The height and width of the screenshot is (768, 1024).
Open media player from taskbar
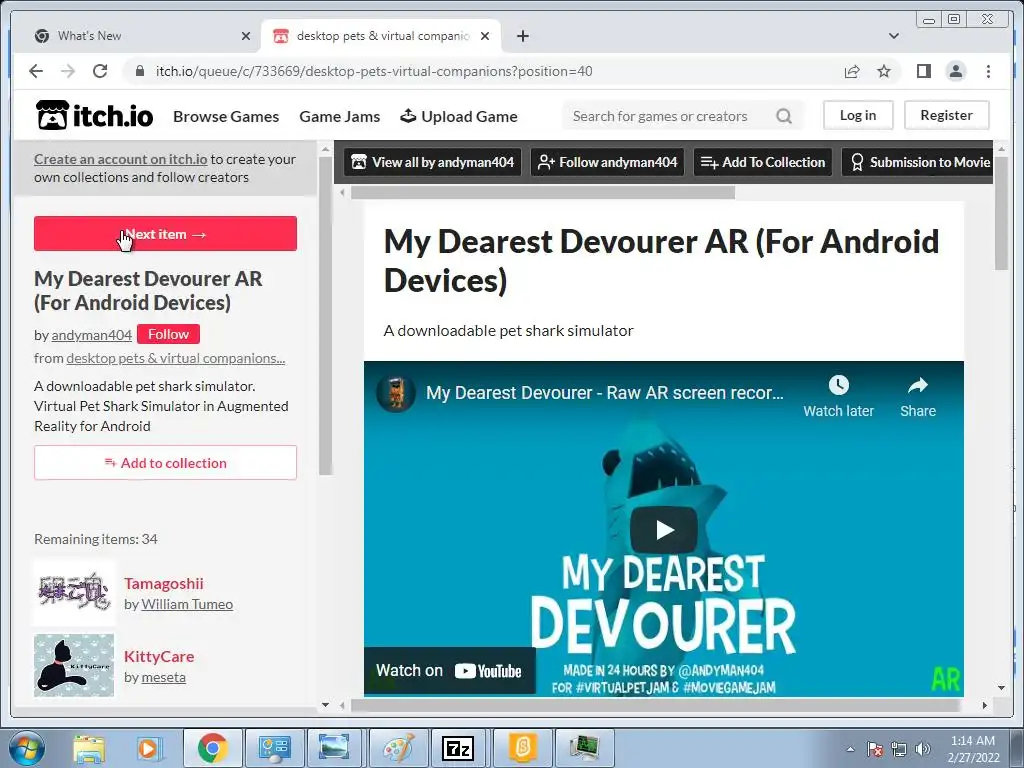(x=149, y=748)
